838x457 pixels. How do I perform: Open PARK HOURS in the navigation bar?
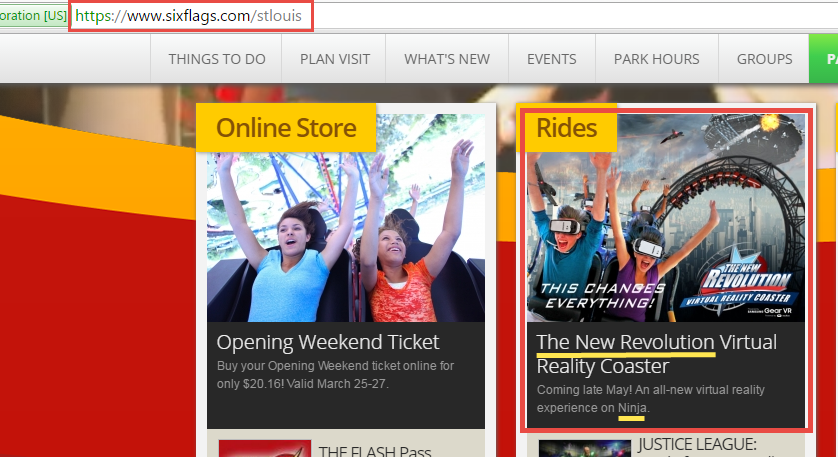657,59
